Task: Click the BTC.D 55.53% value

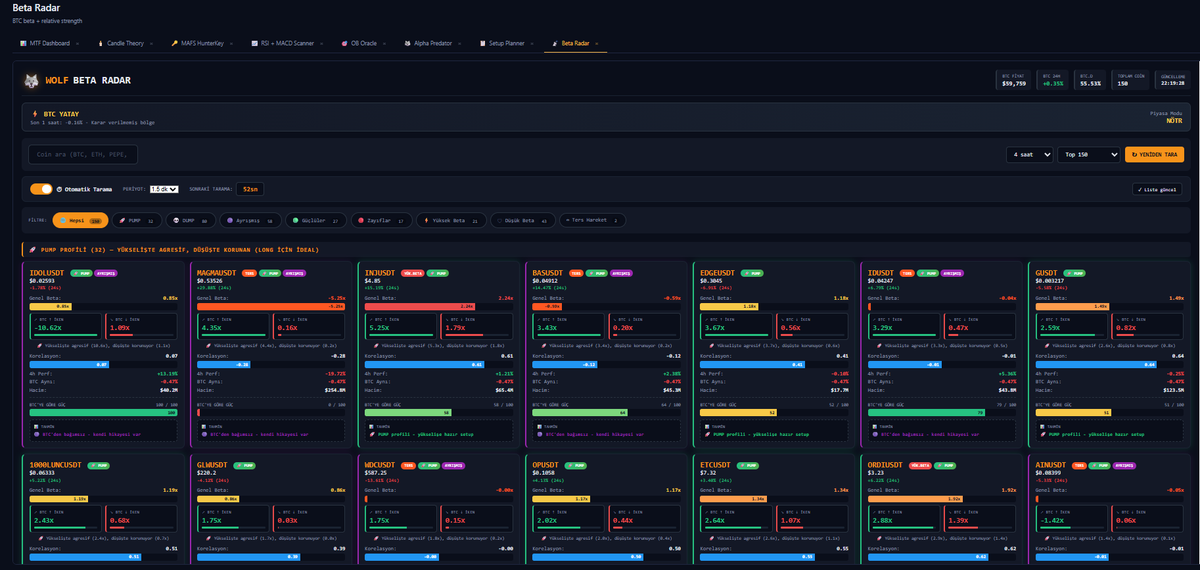Action: [1091, 84]
